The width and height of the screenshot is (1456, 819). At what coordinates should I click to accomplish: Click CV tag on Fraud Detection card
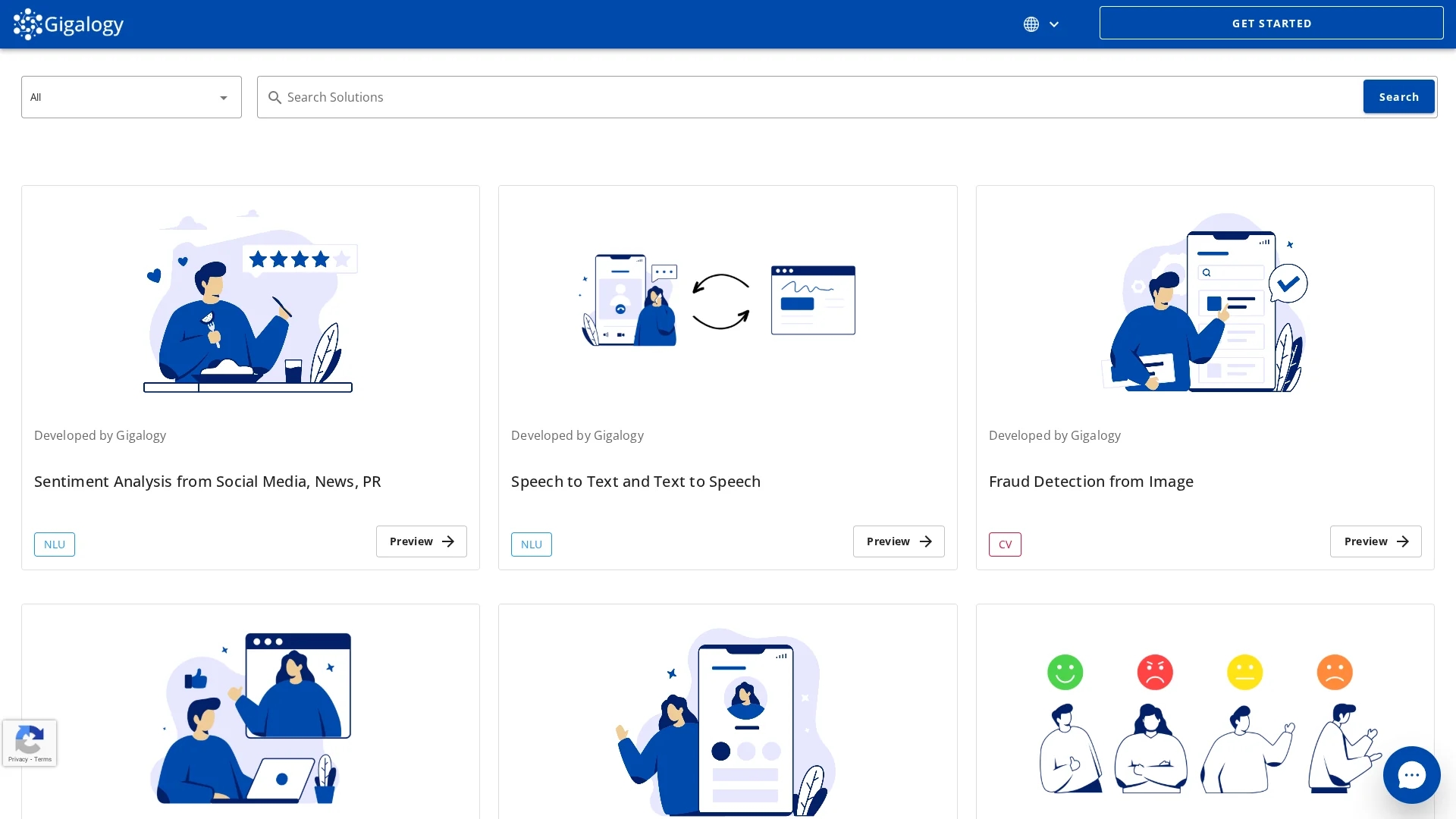pos(1005,544)
